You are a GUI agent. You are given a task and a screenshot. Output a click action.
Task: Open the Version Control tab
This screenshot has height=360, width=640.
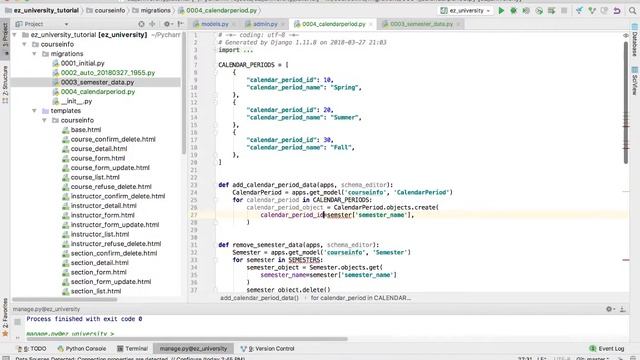[268, 349]
